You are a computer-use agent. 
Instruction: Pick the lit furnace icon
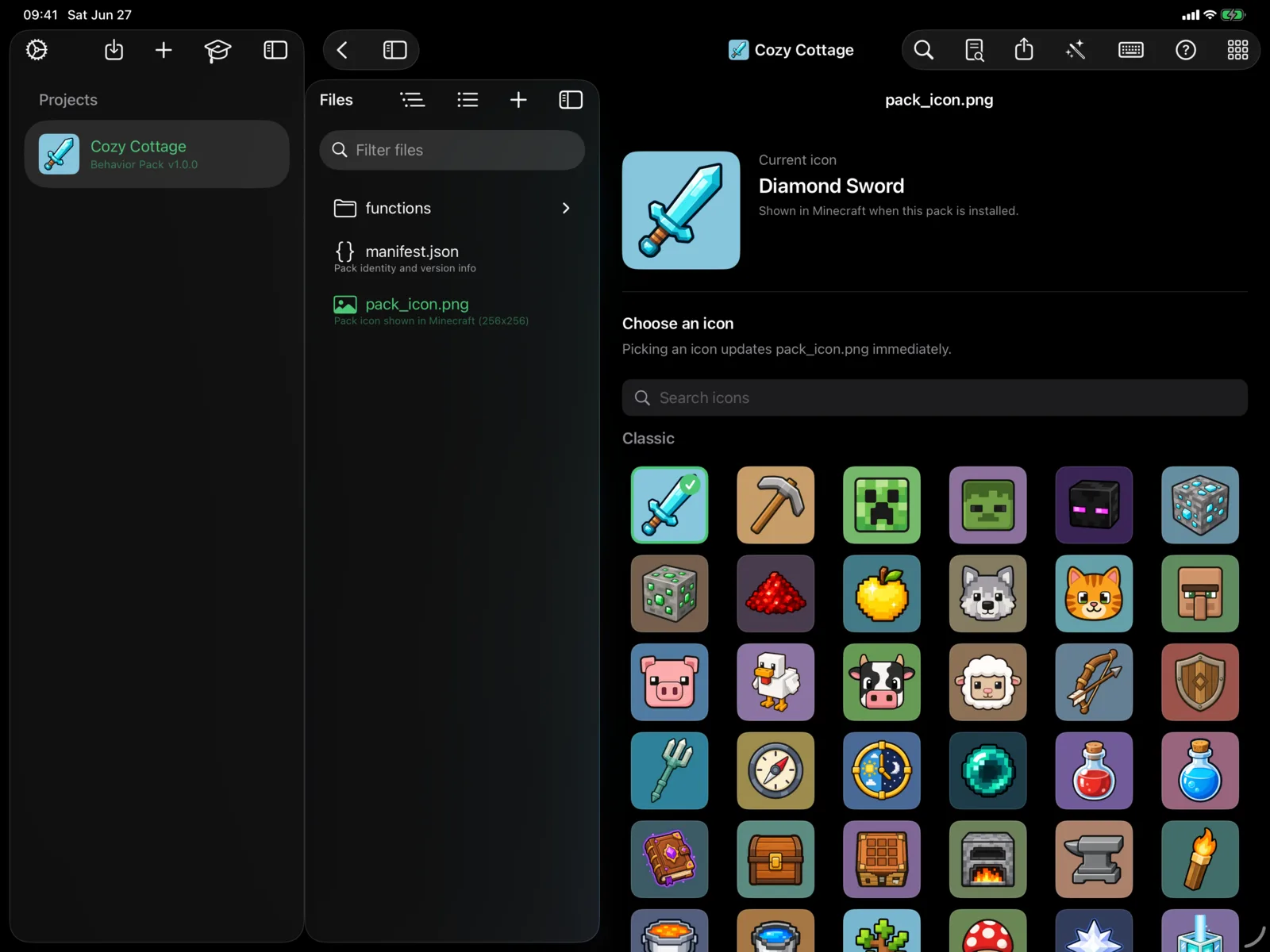coord(988,859)
